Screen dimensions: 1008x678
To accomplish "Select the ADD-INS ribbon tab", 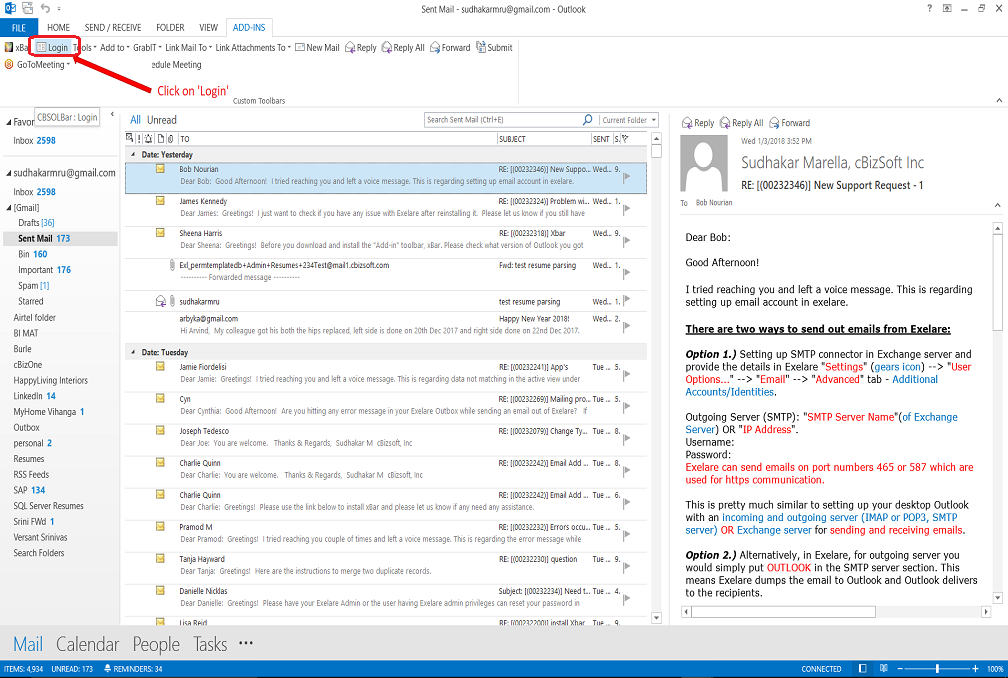I will click(x=249, y=28).
